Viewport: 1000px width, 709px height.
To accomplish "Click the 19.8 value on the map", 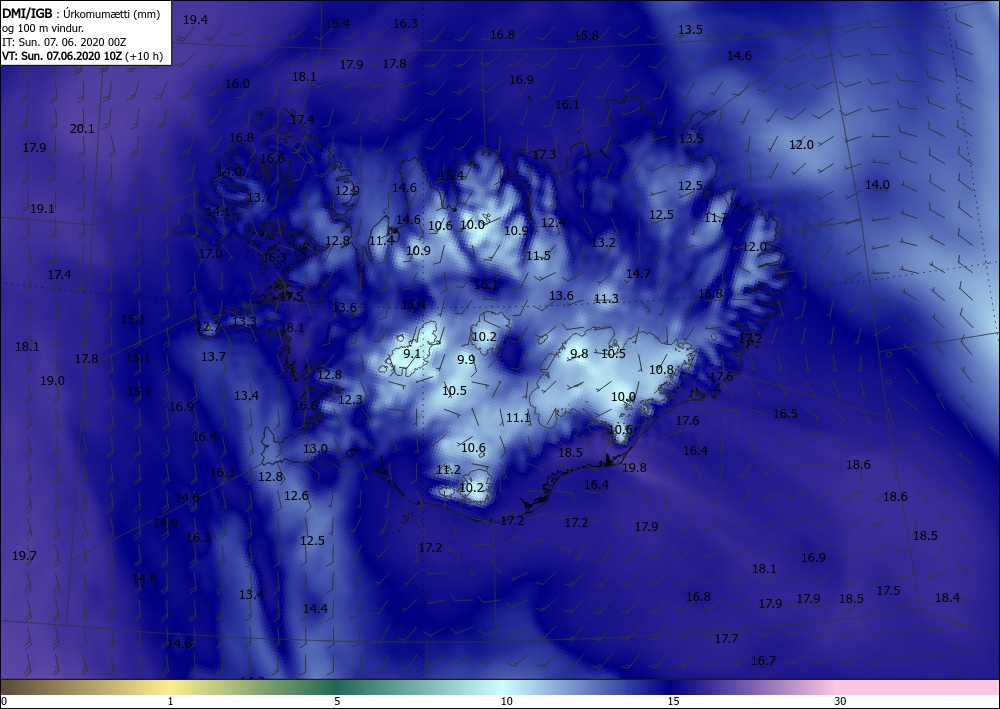I will click(x=634, y=468).
